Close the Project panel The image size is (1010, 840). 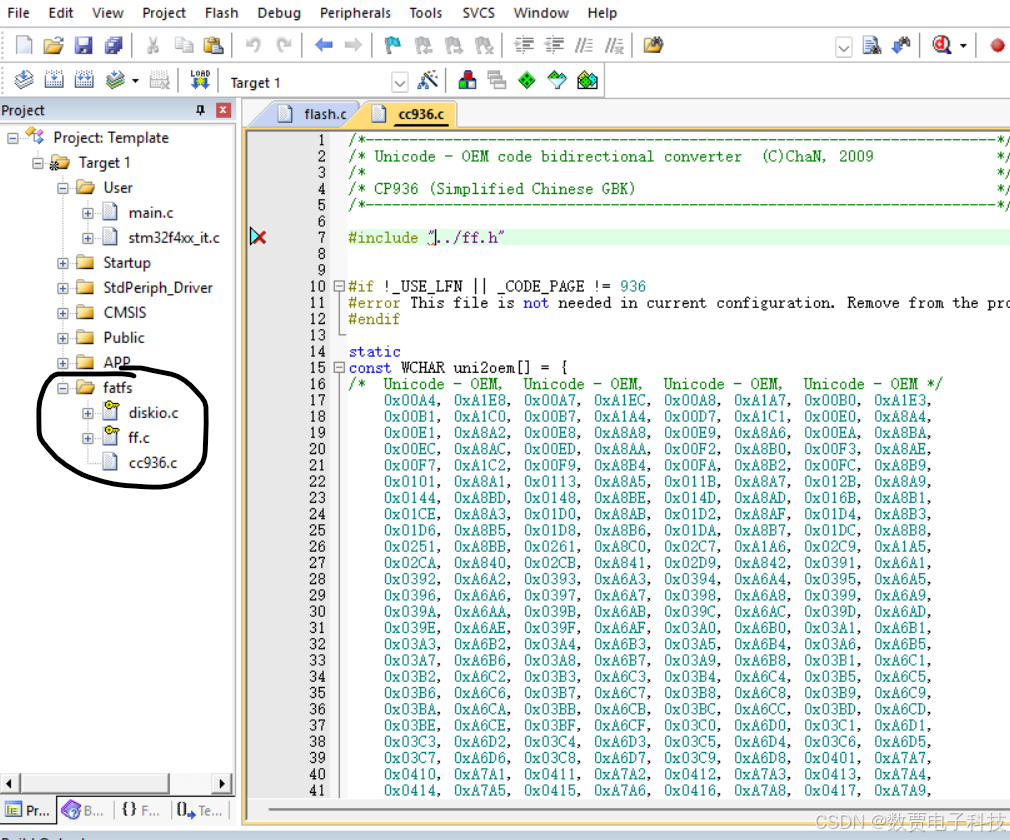pyautogui.click(x=223, y=110)
